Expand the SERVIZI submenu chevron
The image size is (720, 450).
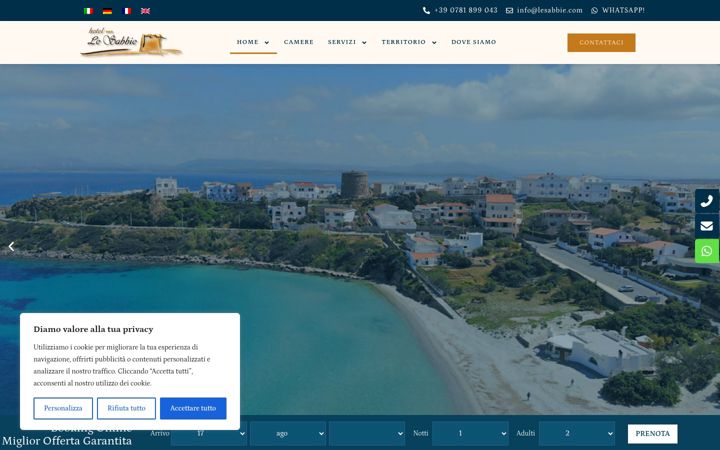tap(364, 43)
